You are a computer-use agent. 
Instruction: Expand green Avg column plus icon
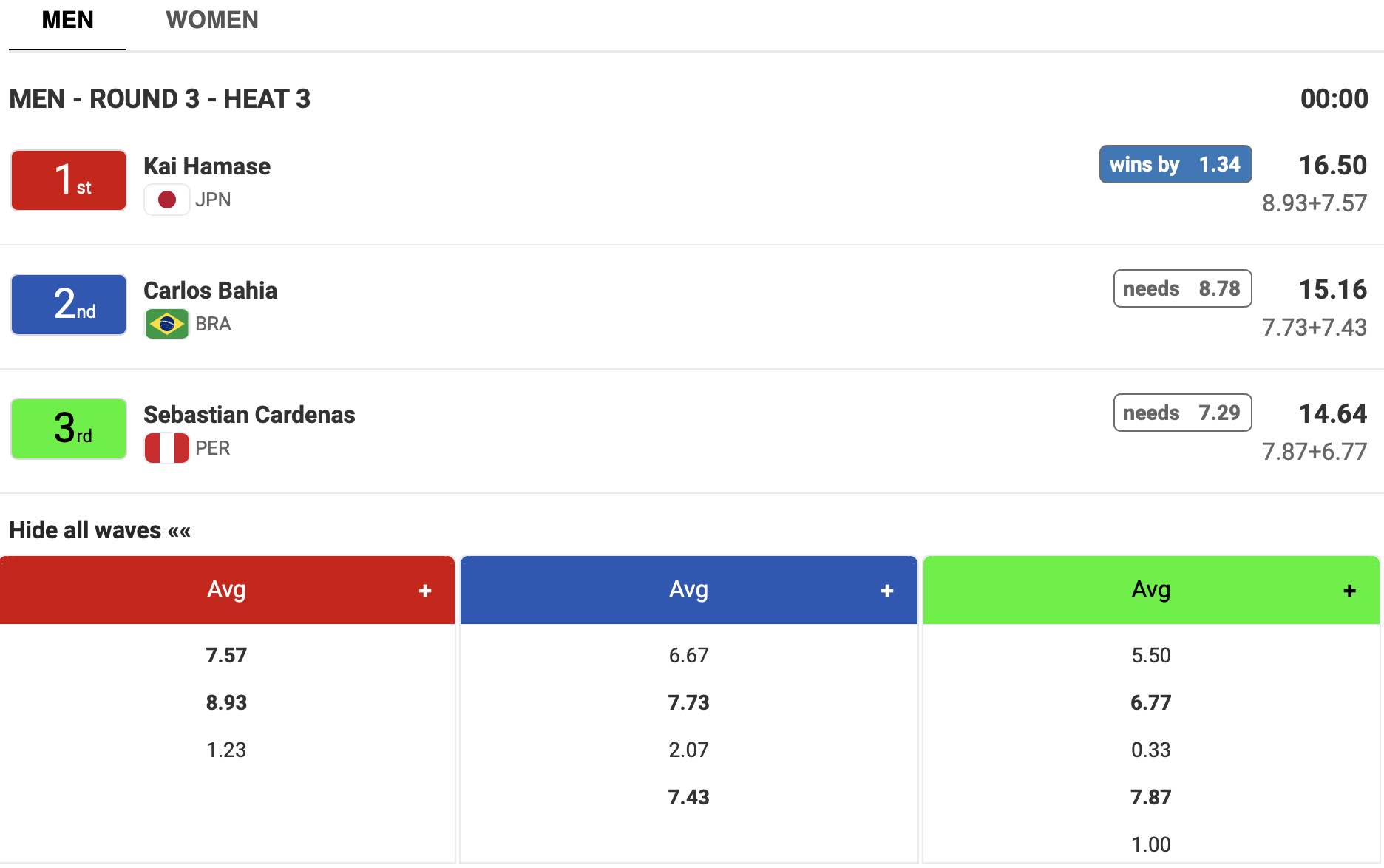[x=1349, y=591]
